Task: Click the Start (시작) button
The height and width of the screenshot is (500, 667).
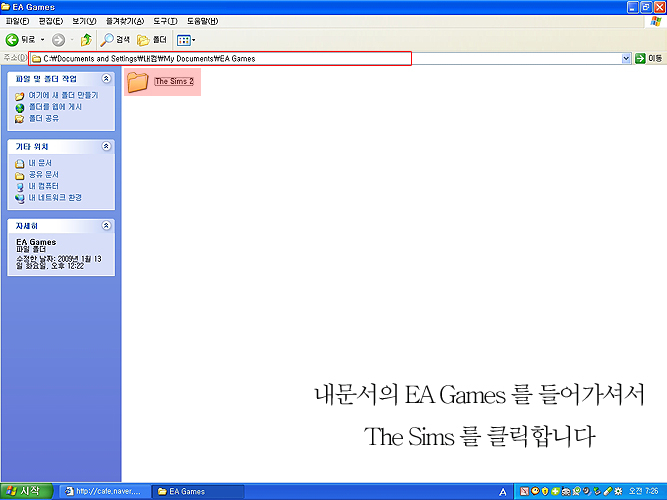Action: click(x=24, y=491)
